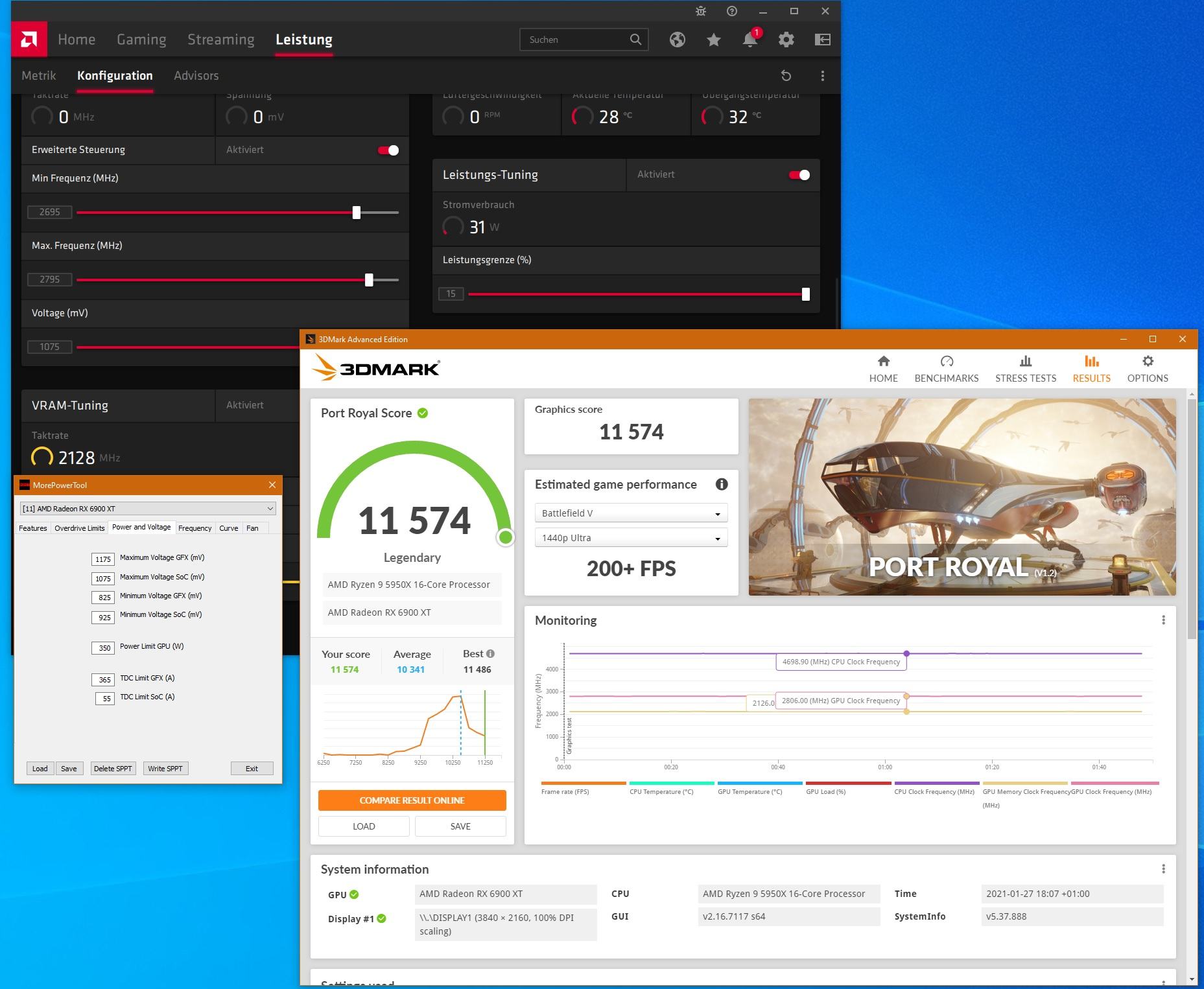Image resolution: width=1204 pixels, height=989 pixels.
Task: Click Max. Frequenz slider handle
Action: [x=369, y=280]
